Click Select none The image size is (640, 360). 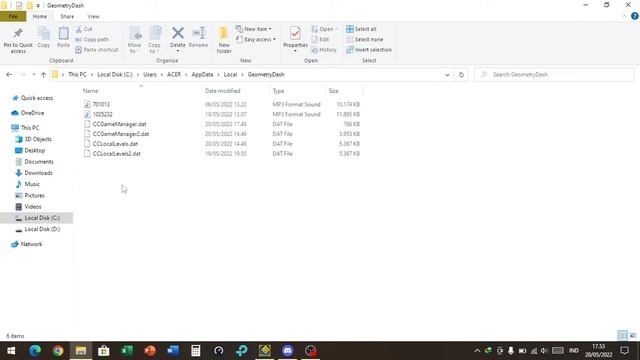click(x=365, y=40)
